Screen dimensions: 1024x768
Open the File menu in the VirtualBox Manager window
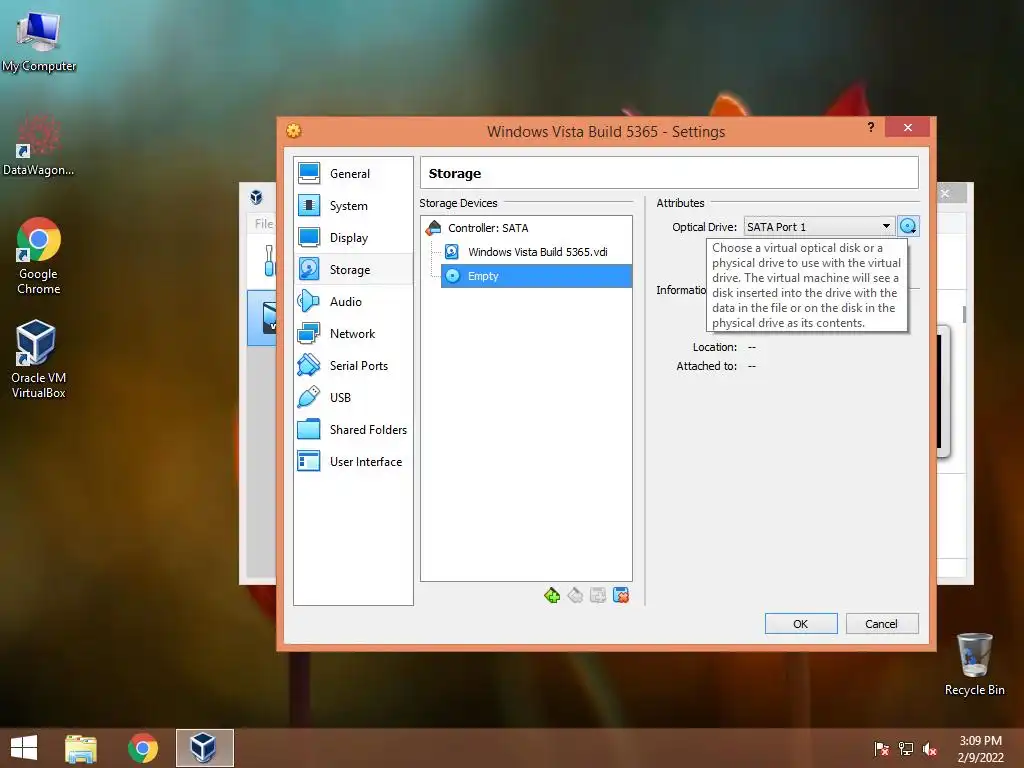[263, 223]
